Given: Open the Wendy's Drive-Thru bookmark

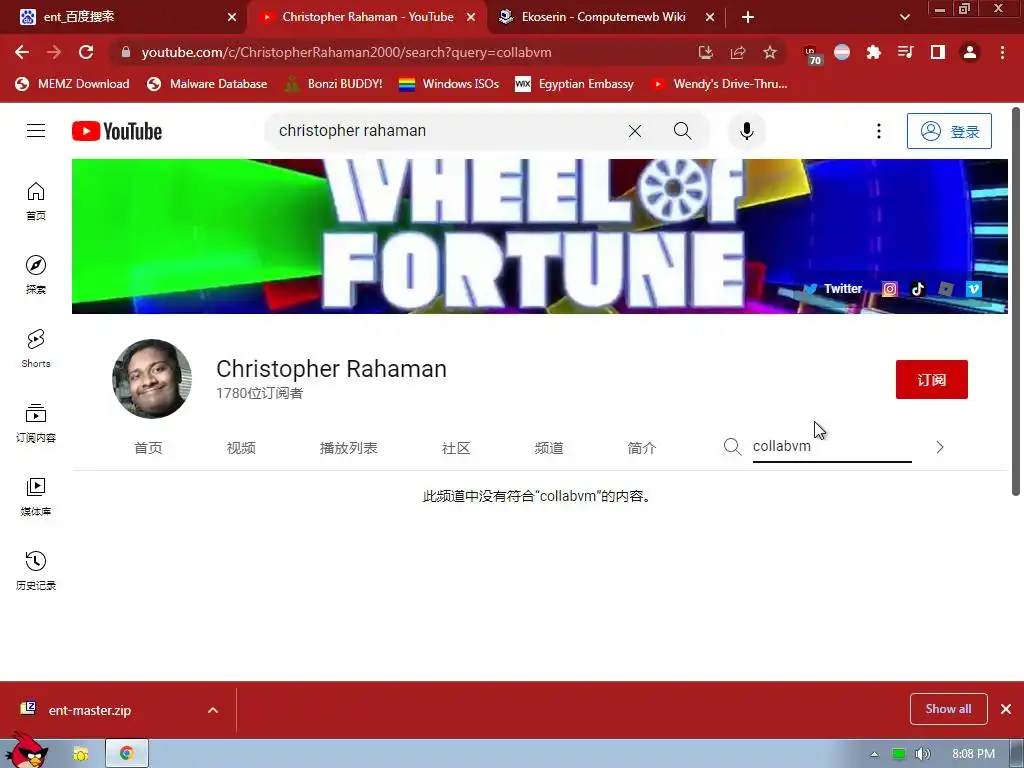Looking at the screenshot, I should click(719, 84).
